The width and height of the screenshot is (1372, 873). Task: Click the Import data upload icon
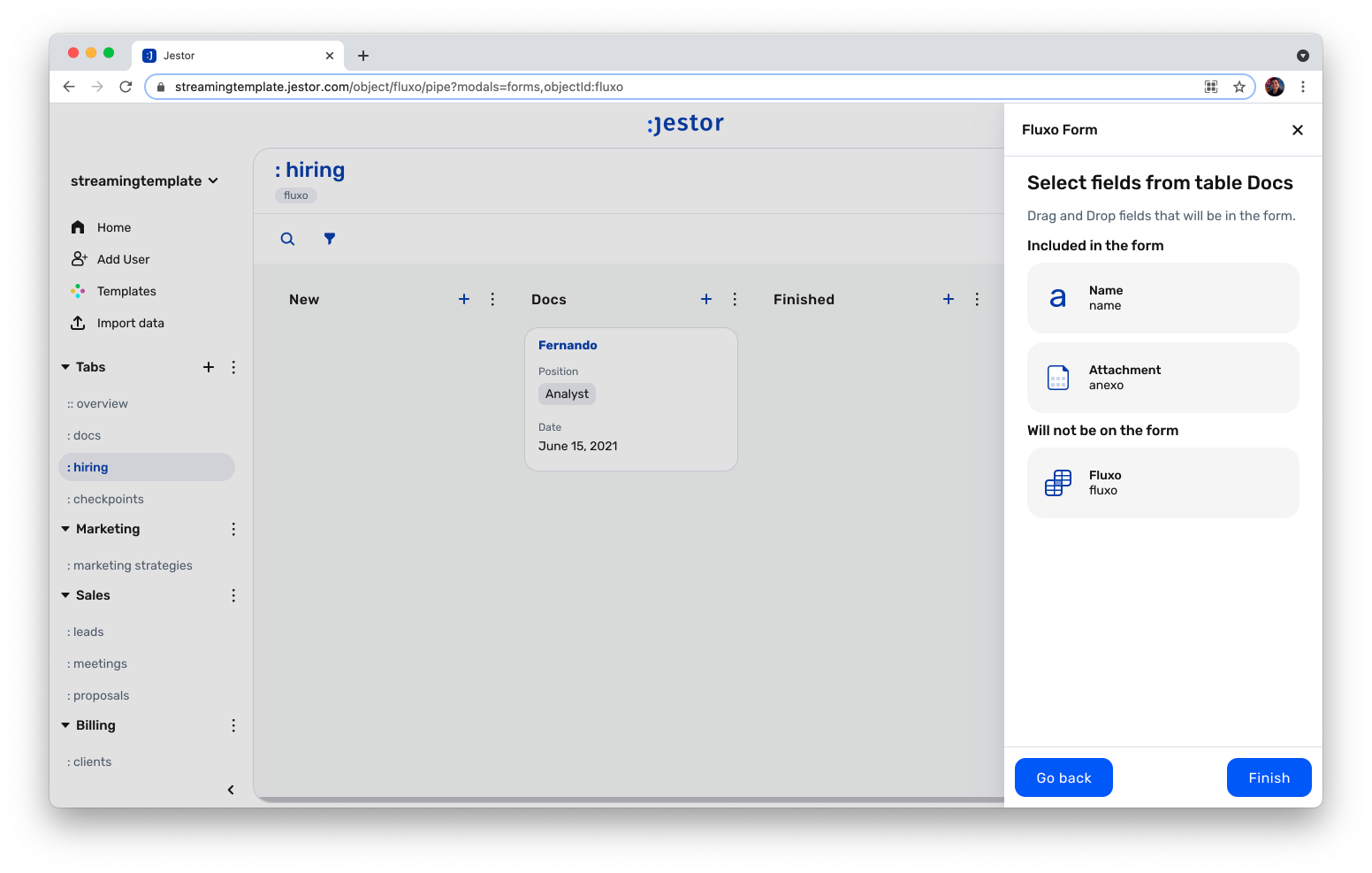(x=78, y=323)
